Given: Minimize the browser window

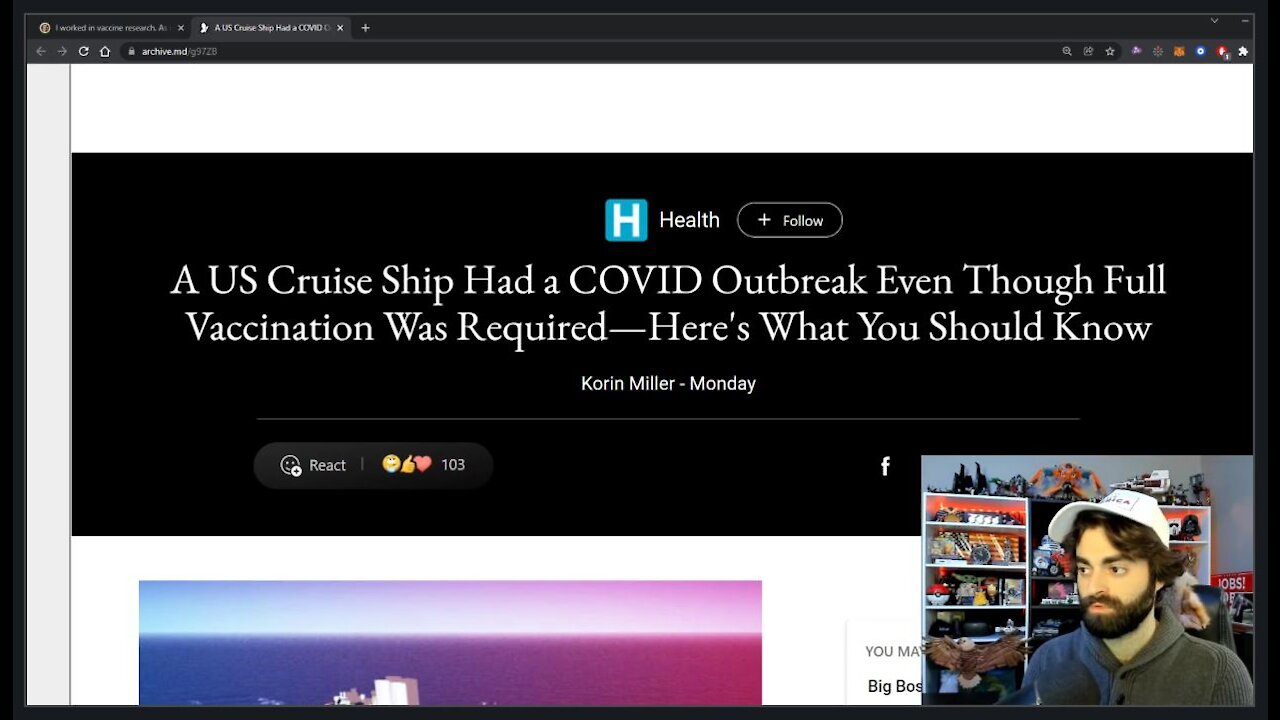Looking at the screenshot, I should coord(1244,20).
